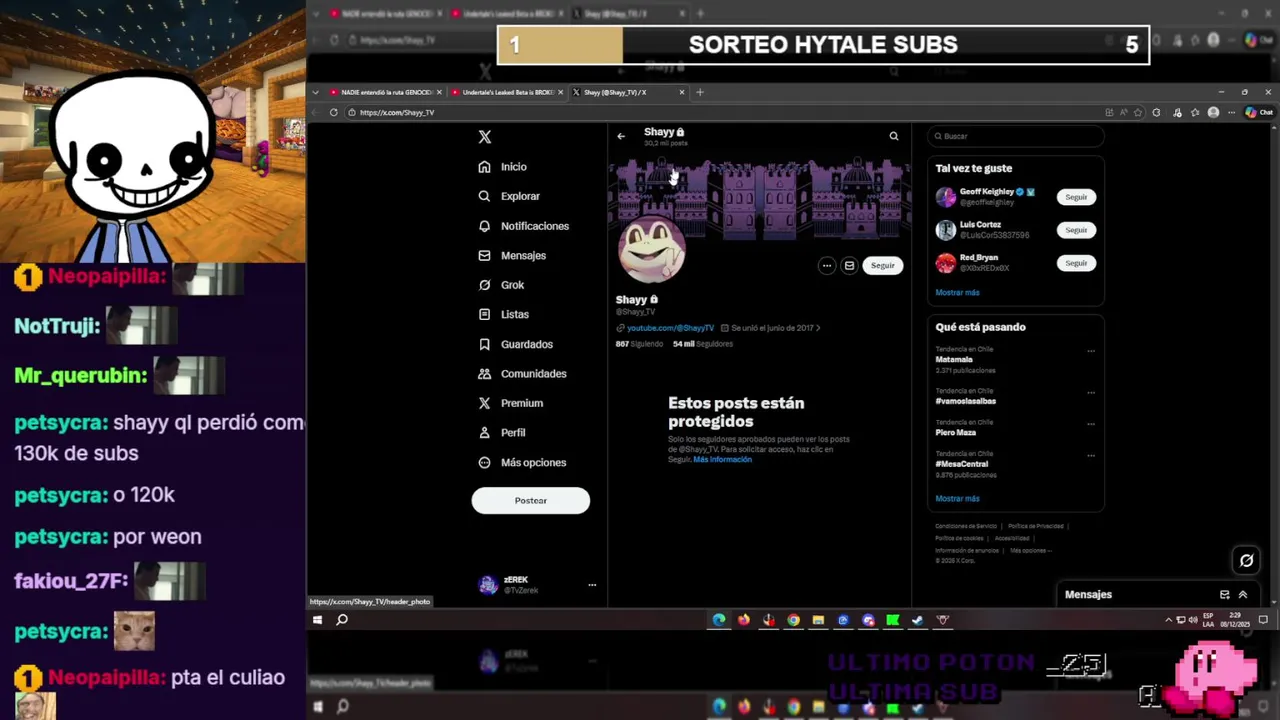Open youtube.com/@ShayyTV link
This screenshot has width=1280, height=720.
click(x=670, y=328)
